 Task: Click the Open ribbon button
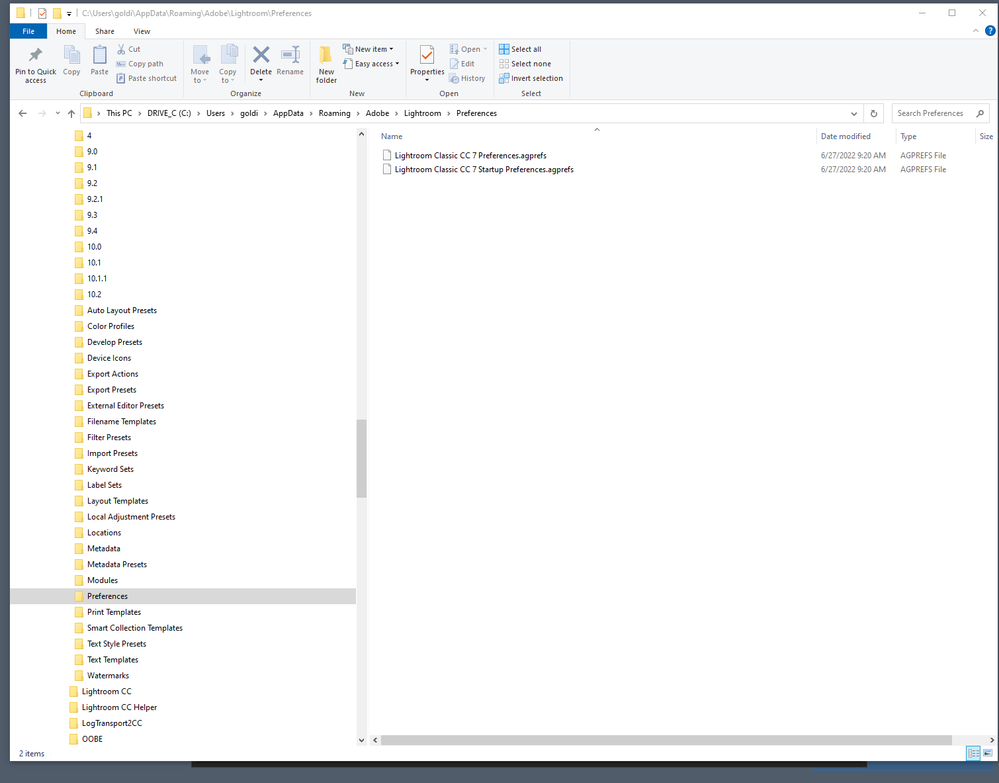(468, 49)
